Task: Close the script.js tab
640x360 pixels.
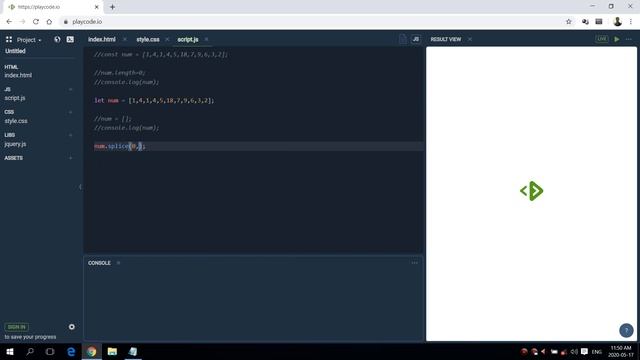Action: click(x=206, y=39)
